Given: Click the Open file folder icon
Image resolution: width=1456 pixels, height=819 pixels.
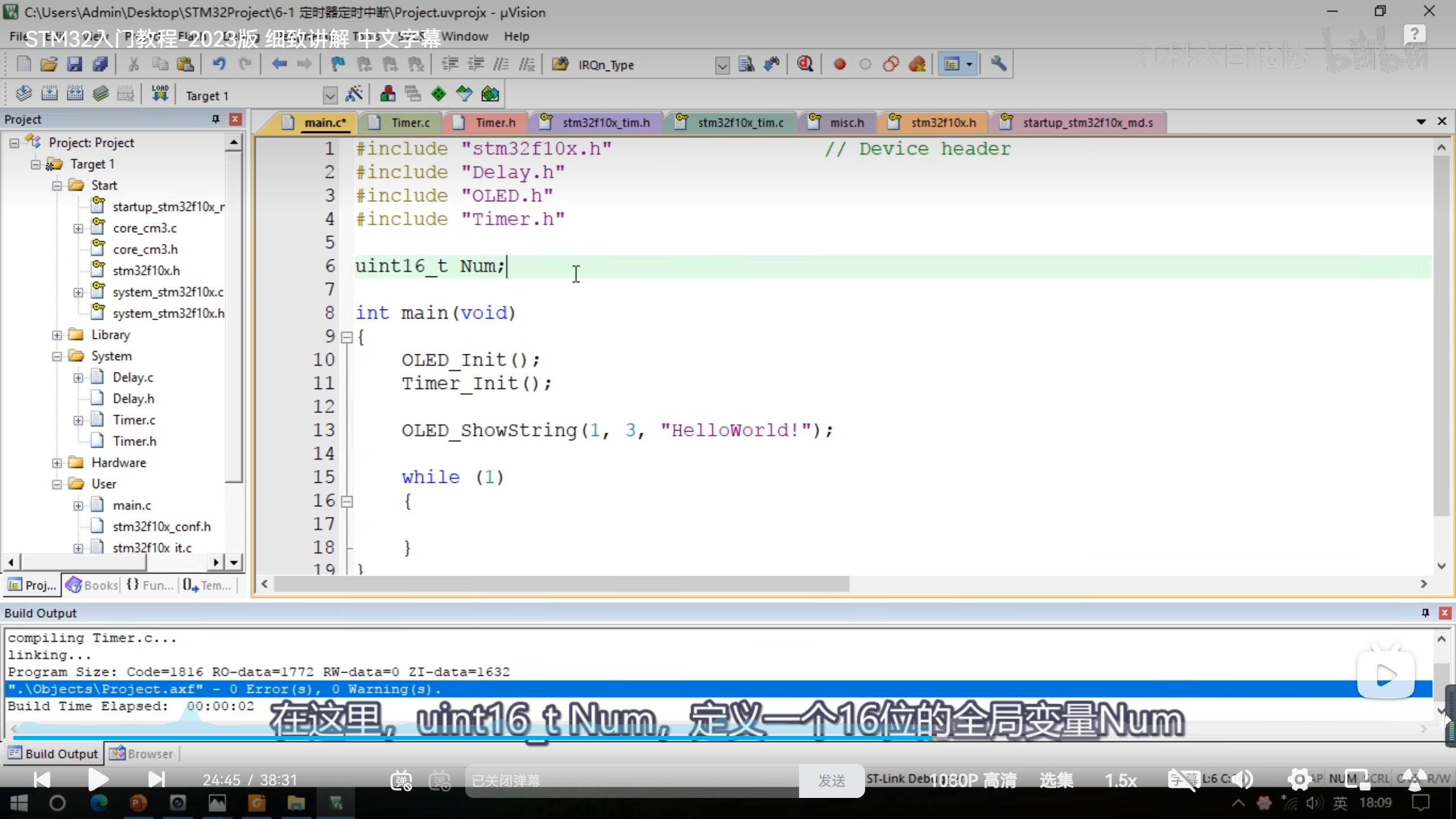Looking at the screenshot, I should coord(49,64).
